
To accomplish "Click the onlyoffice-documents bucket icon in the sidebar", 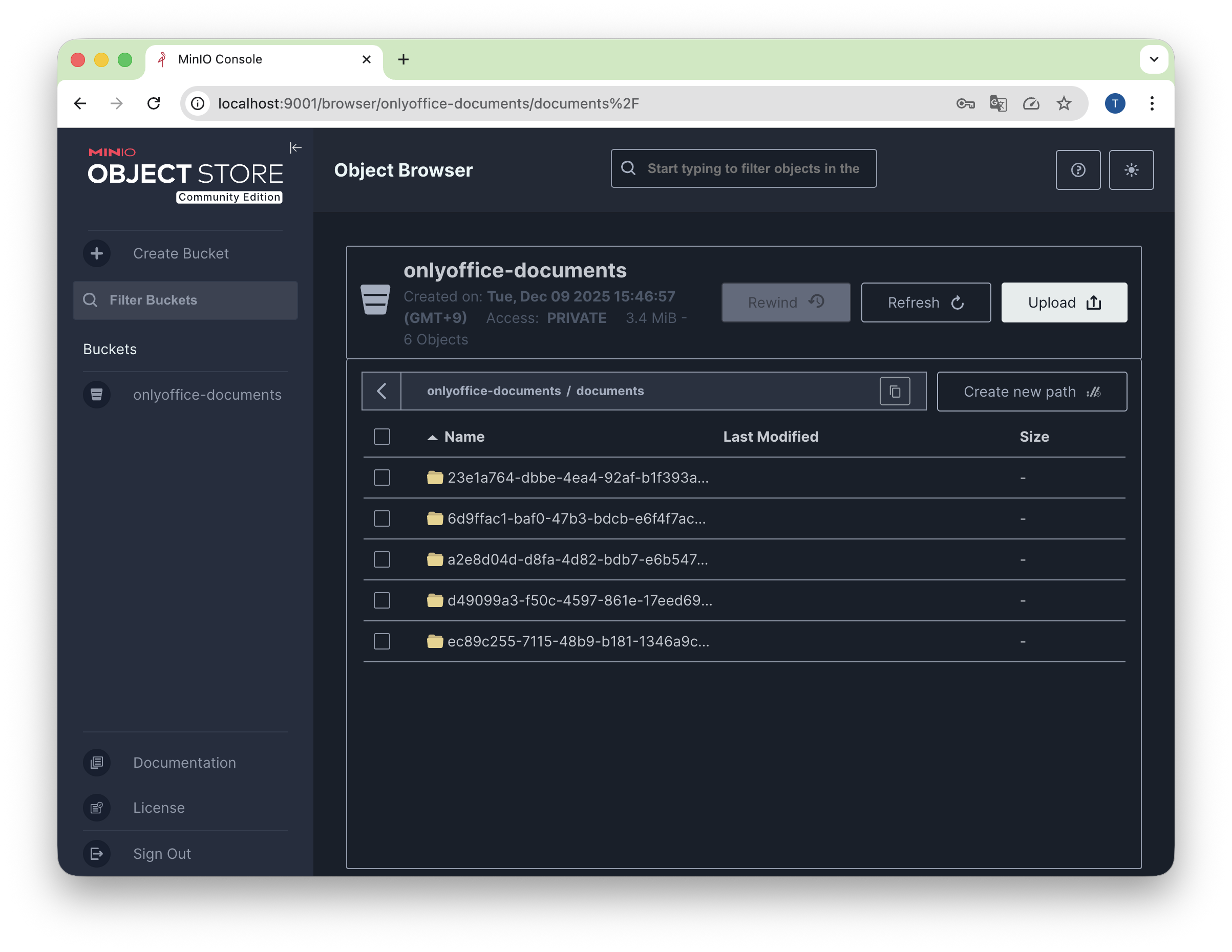I will pos(97,394).
